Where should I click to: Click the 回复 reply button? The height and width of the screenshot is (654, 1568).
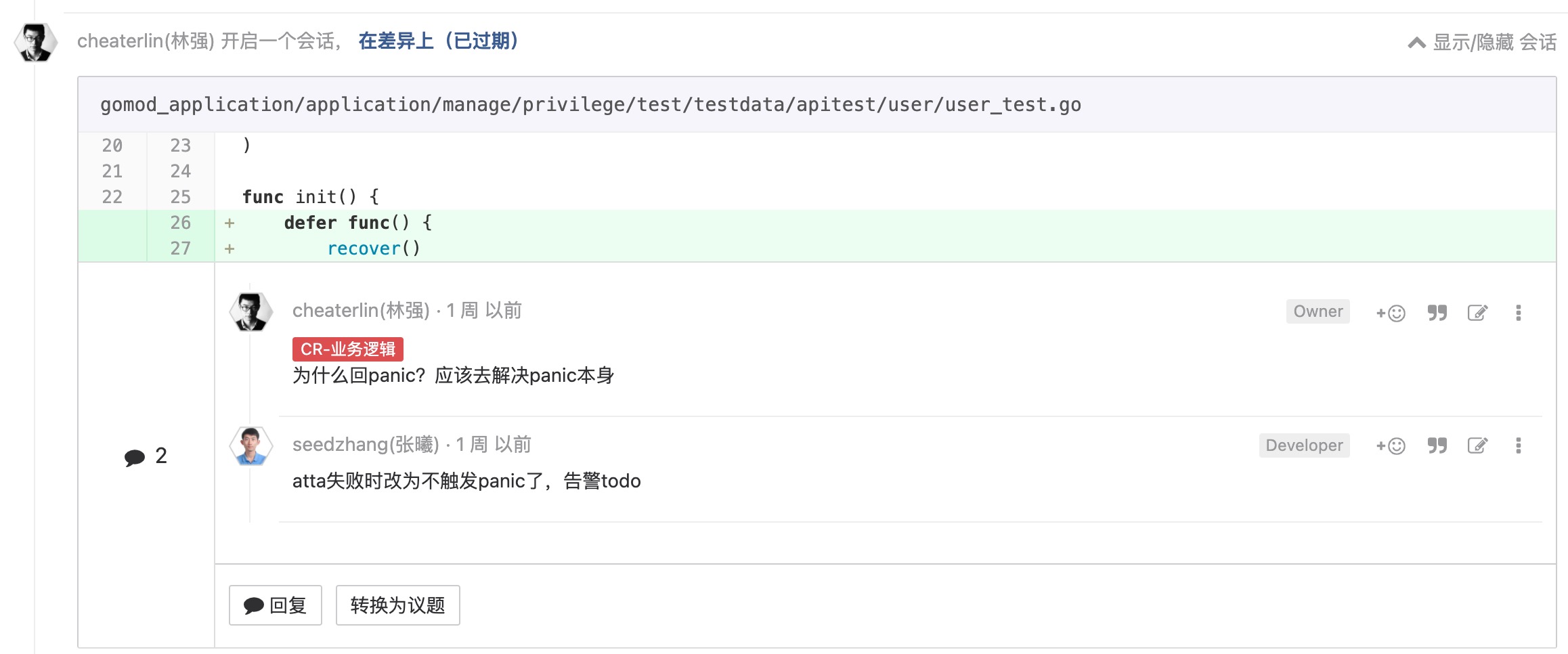click(275, 605)
